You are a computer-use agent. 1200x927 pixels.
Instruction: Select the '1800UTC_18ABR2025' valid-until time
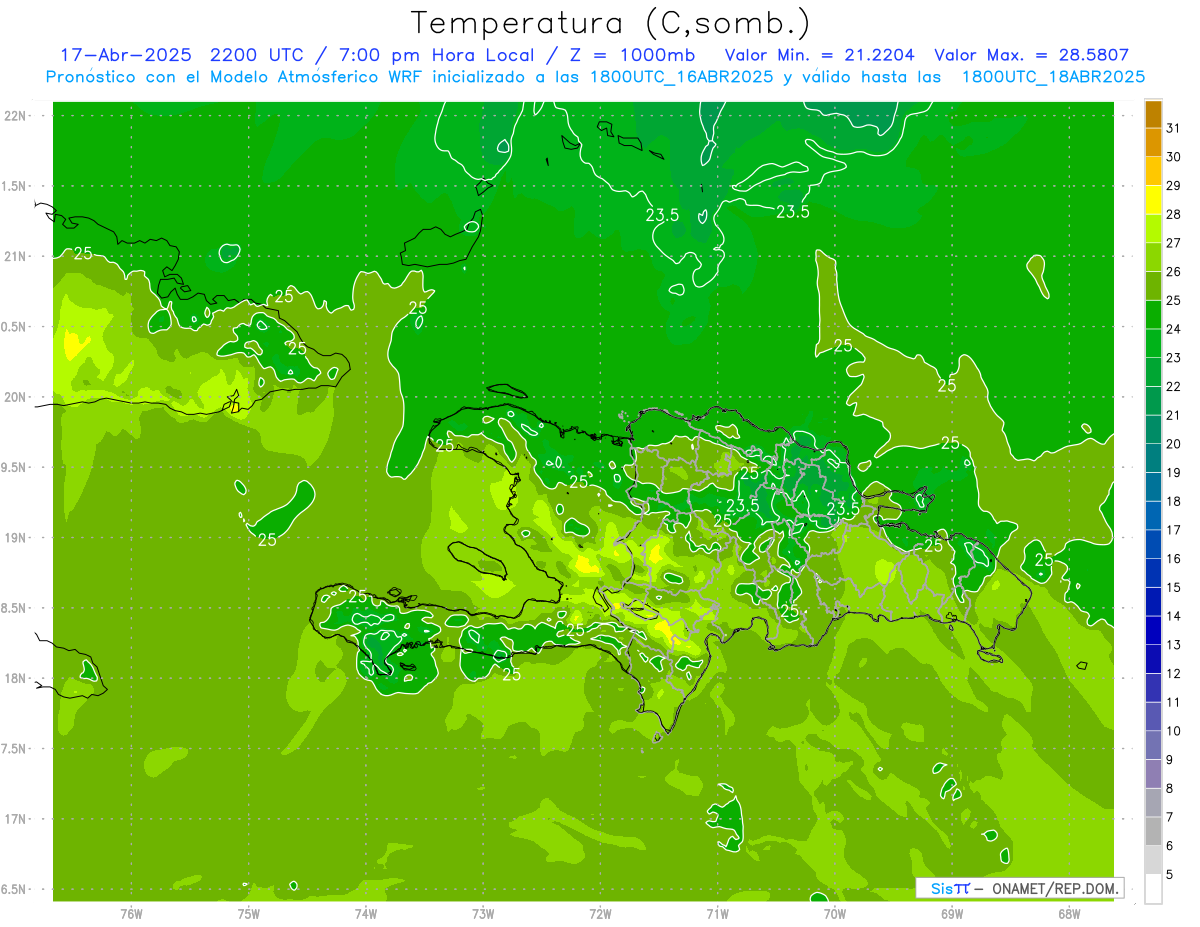[x=1053, y=77]
